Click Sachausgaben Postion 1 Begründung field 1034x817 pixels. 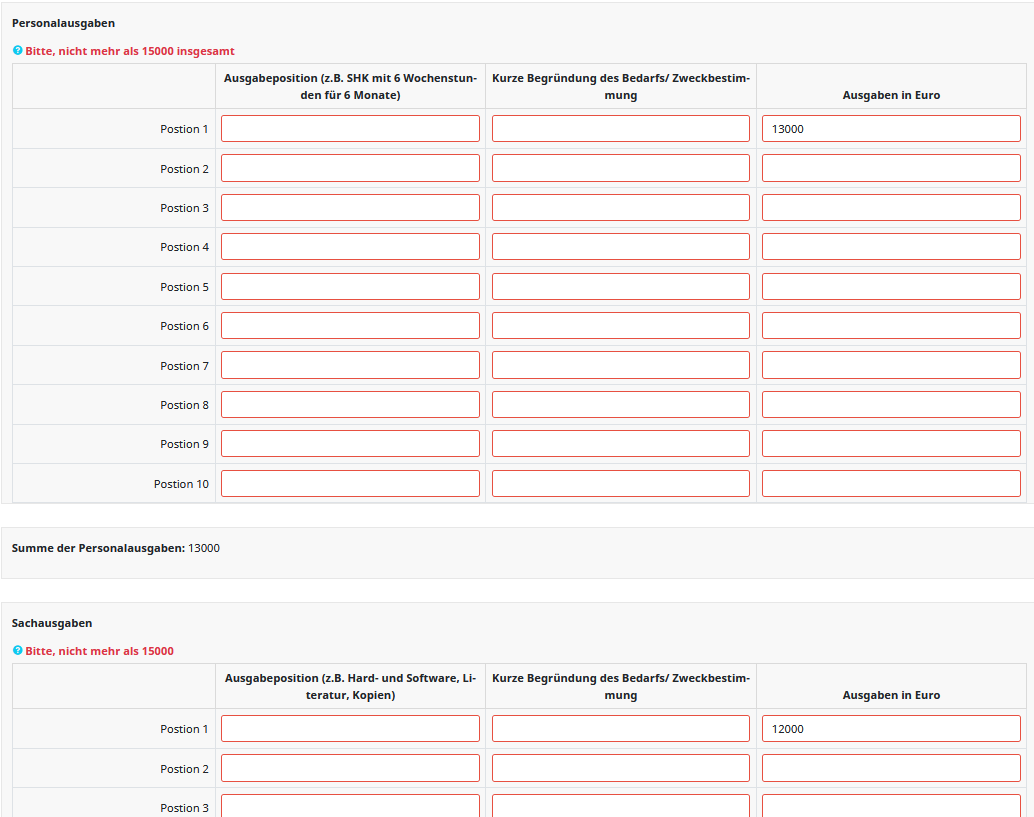coord(621,729)
